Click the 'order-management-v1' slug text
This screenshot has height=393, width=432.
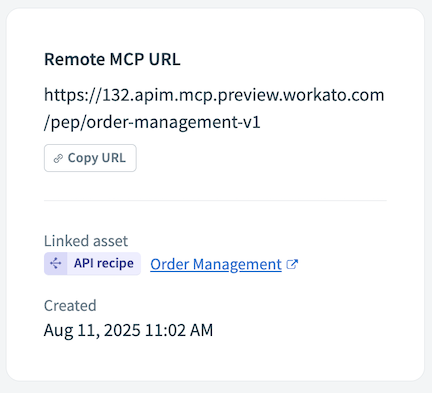pos(173,122)
